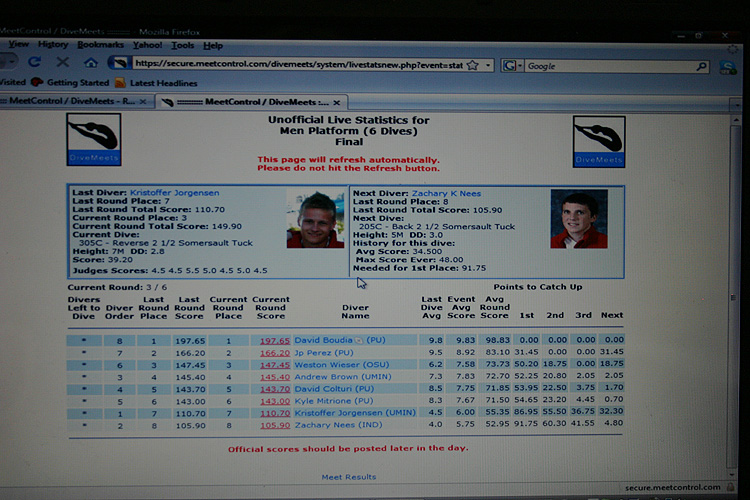
Task: Bookmark this page with the star icon
Action: (473, 65)
